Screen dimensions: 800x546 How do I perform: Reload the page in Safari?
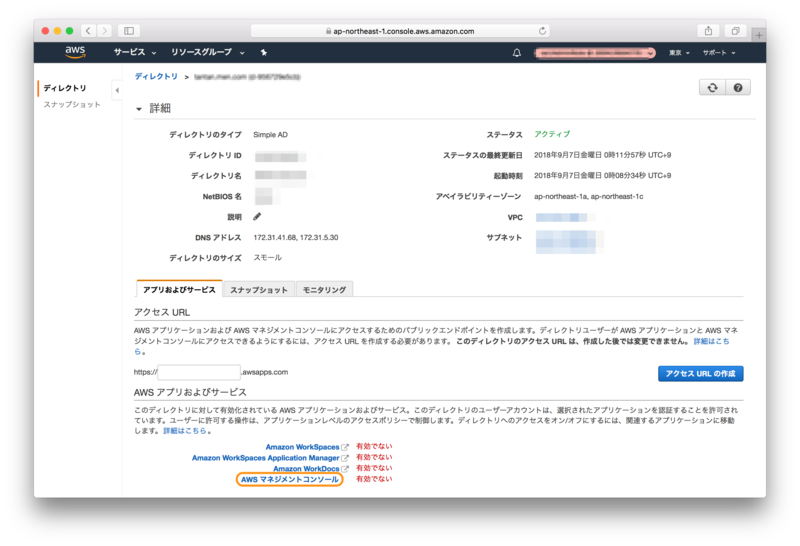coord(542,31)
